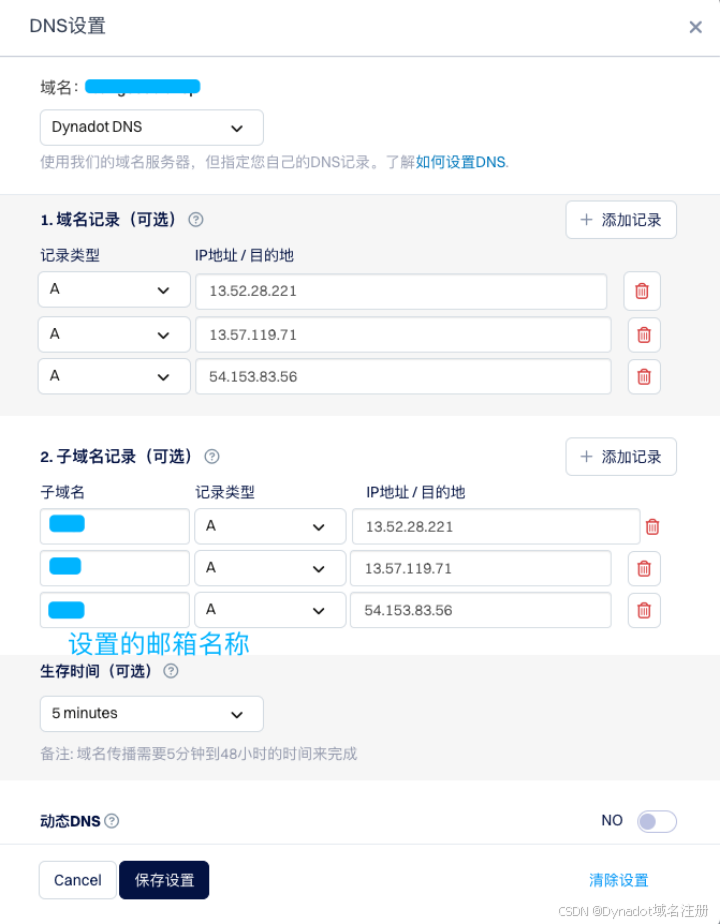This screenshot has width=720, height=924.
Task: Click help icon next to 动态DNS
Action: point(112,821)
